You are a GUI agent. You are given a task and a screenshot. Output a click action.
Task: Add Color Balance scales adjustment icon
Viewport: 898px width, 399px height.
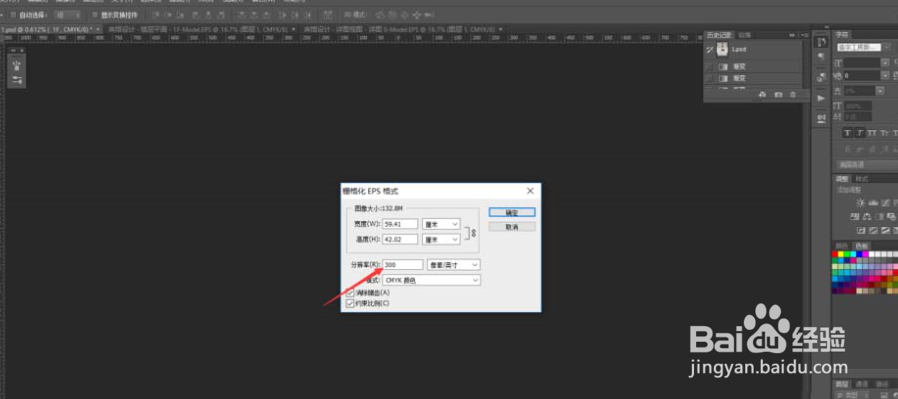pyautogui.click(x=867, y=216)
